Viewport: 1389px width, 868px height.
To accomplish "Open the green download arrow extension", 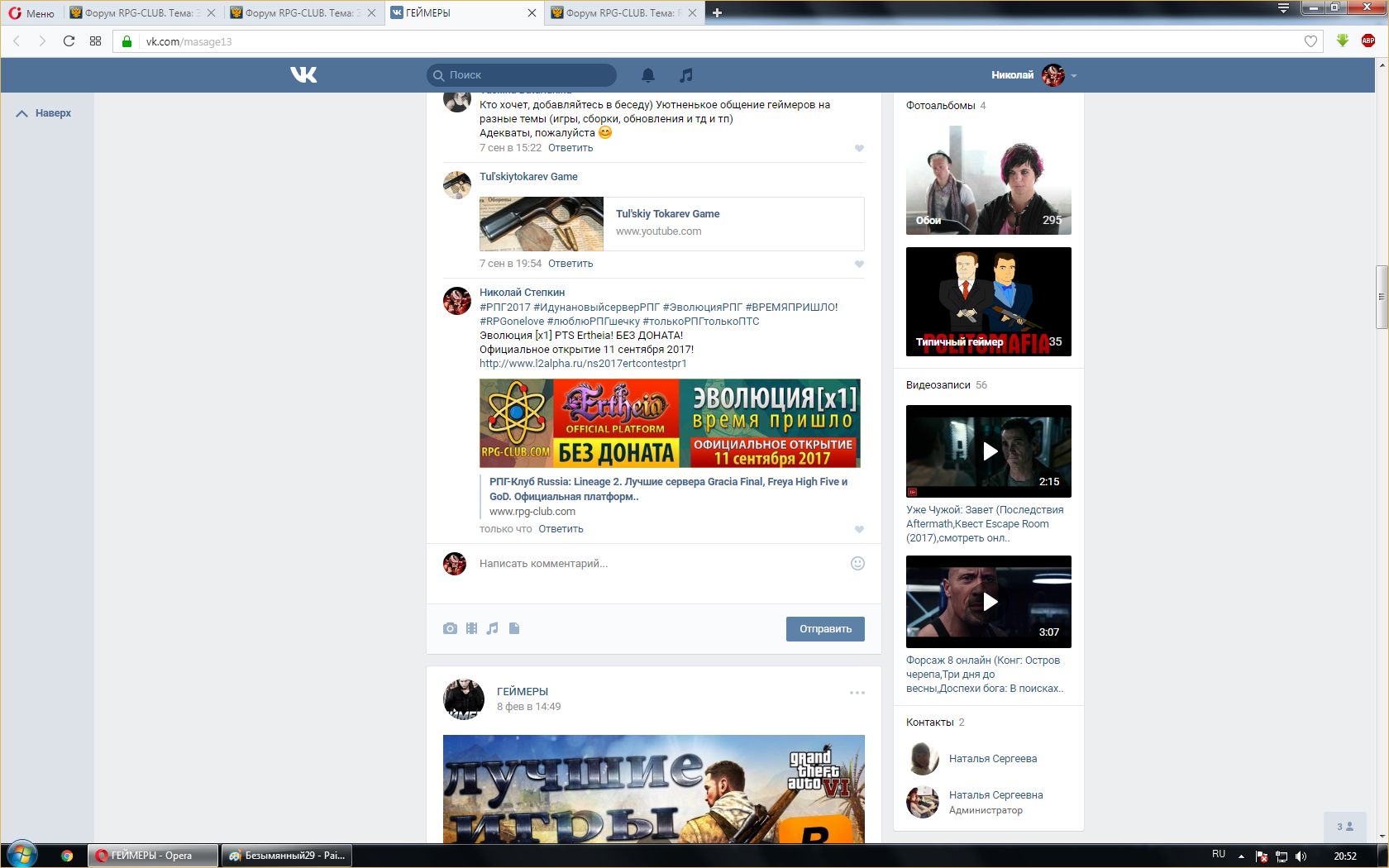I will pos(1343,41).
